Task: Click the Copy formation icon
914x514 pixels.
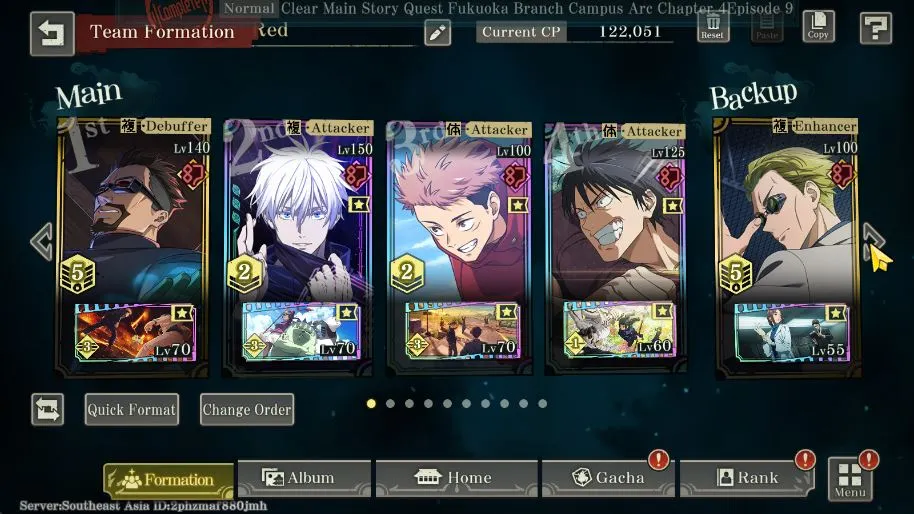Action: (818, 26)
